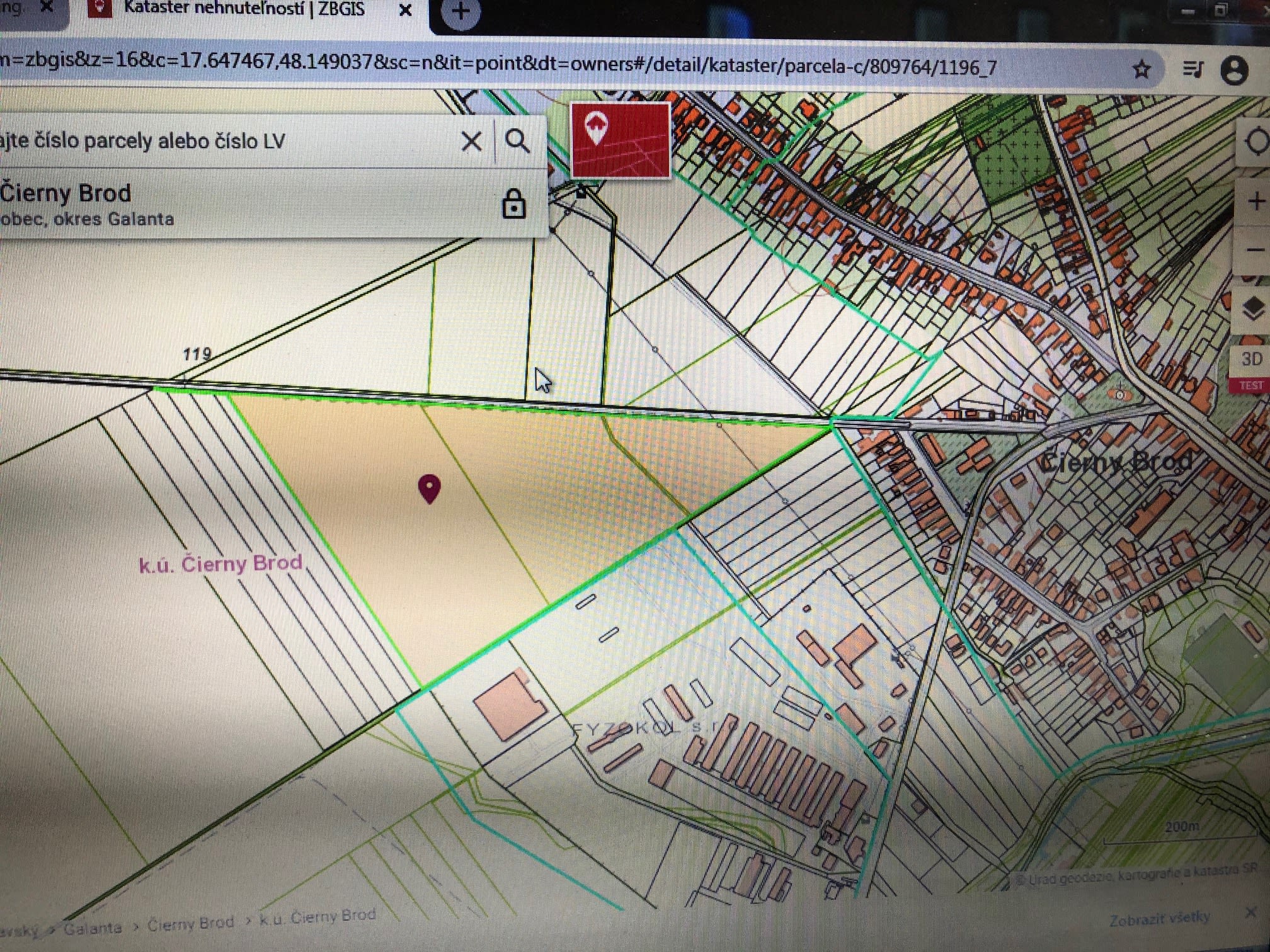Click the k.ú. Čierny Brod breadcrumb
Screen dimensions: 1270x952
point(317,917)
